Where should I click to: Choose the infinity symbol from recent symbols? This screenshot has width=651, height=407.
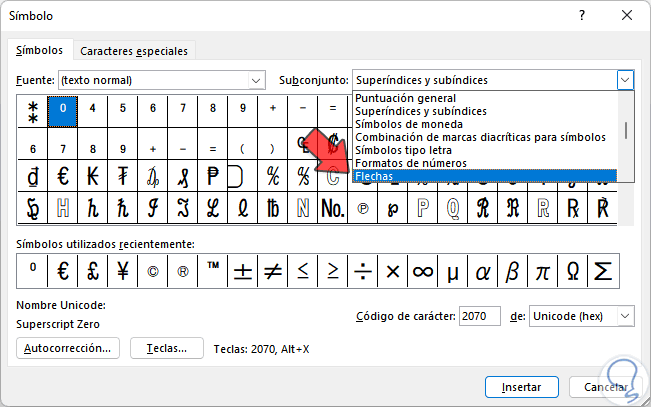[x=422, y=270]
